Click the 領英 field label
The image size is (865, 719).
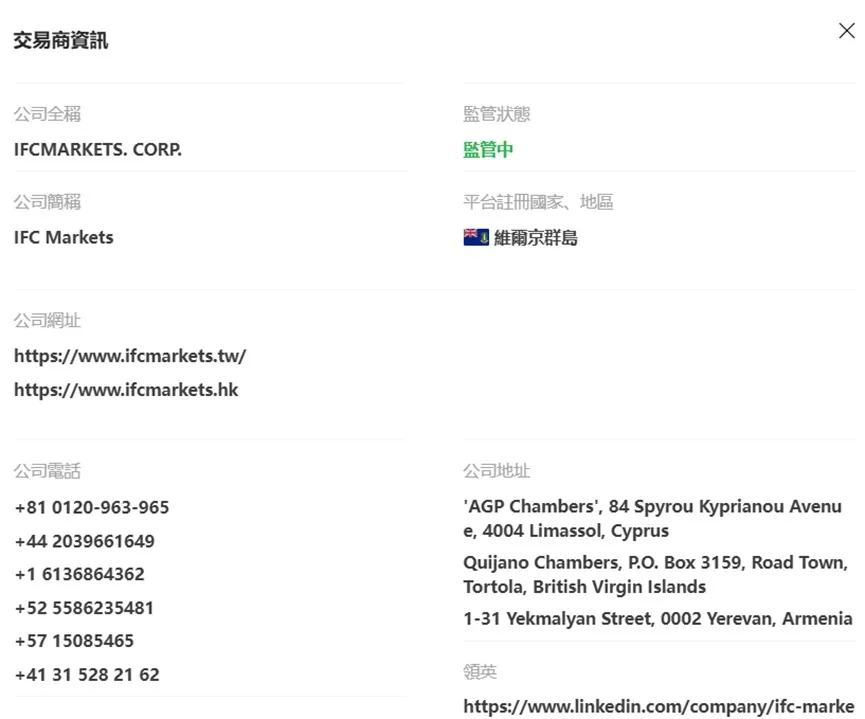click(480, 672)
